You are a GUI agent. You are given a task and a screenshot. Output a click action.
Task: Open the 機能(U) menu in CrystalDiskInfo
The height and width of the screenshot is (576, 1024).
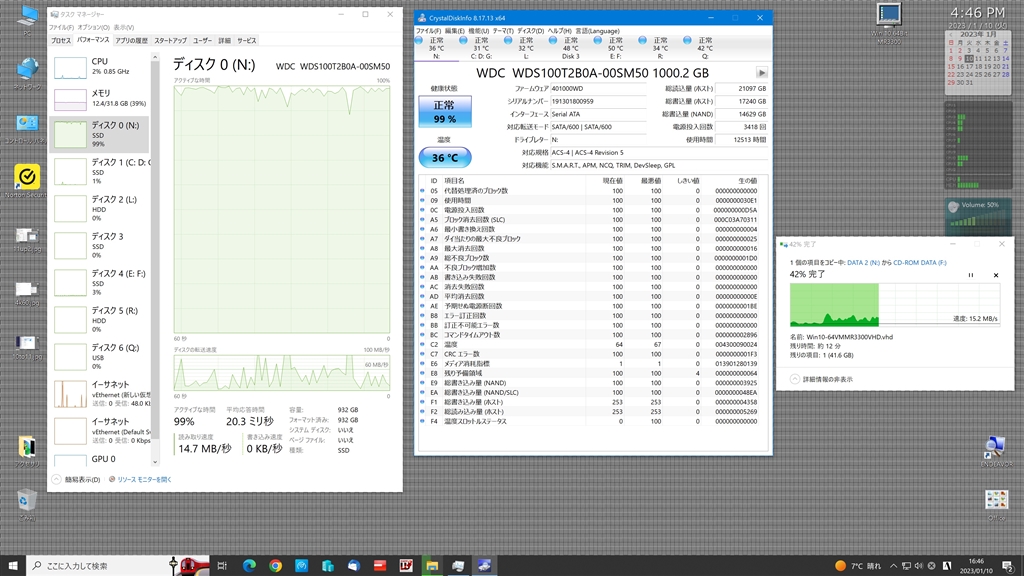coord(479,31)
